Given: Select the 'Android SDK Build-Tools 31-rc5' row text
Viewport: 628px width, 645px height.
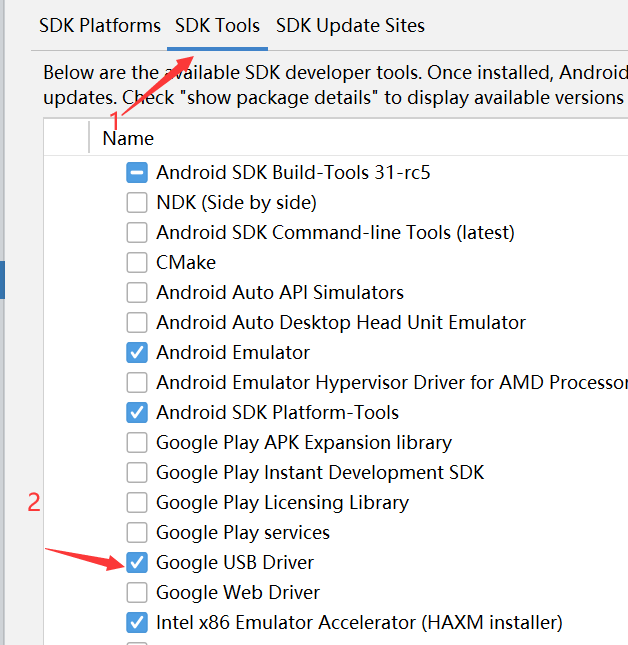Looking at the screenshot, I should point(293,172).
